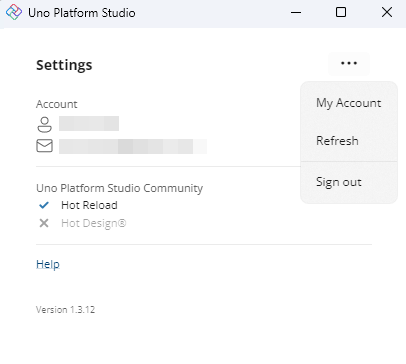Click the Uno Platform Studio logo icon
The width and height of the screenshot is (406, 364).
coord(14,12)
